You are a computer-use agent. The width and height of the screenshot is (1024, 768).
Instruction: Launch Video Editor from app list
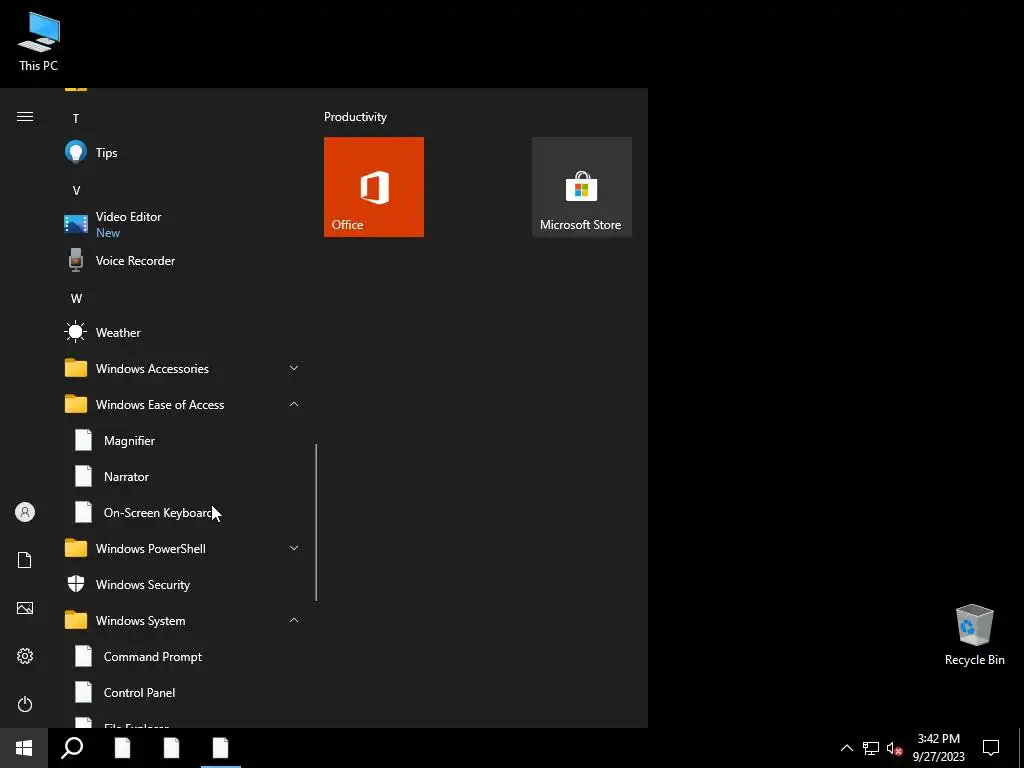(183, 224)
